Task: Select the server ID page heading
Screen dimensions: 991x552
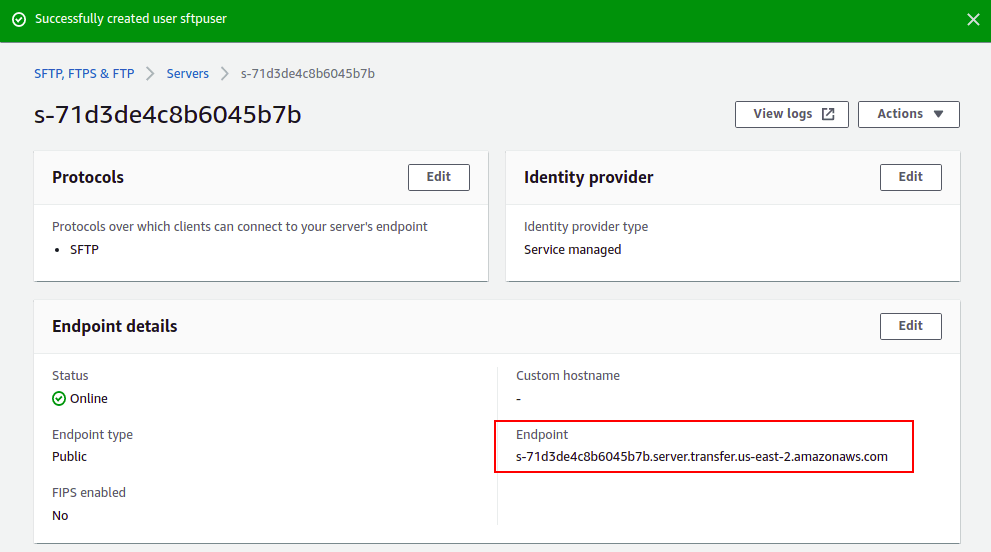Action: pyautogui.click(x=167, y=115)
